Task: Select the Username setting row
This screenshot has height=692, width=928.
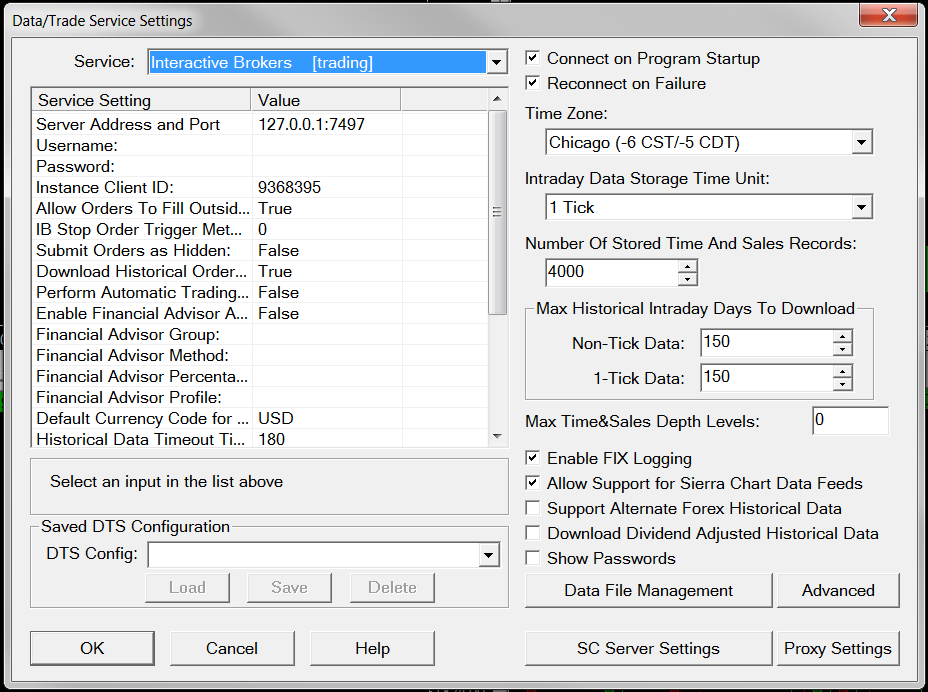Action: (260, 145)
